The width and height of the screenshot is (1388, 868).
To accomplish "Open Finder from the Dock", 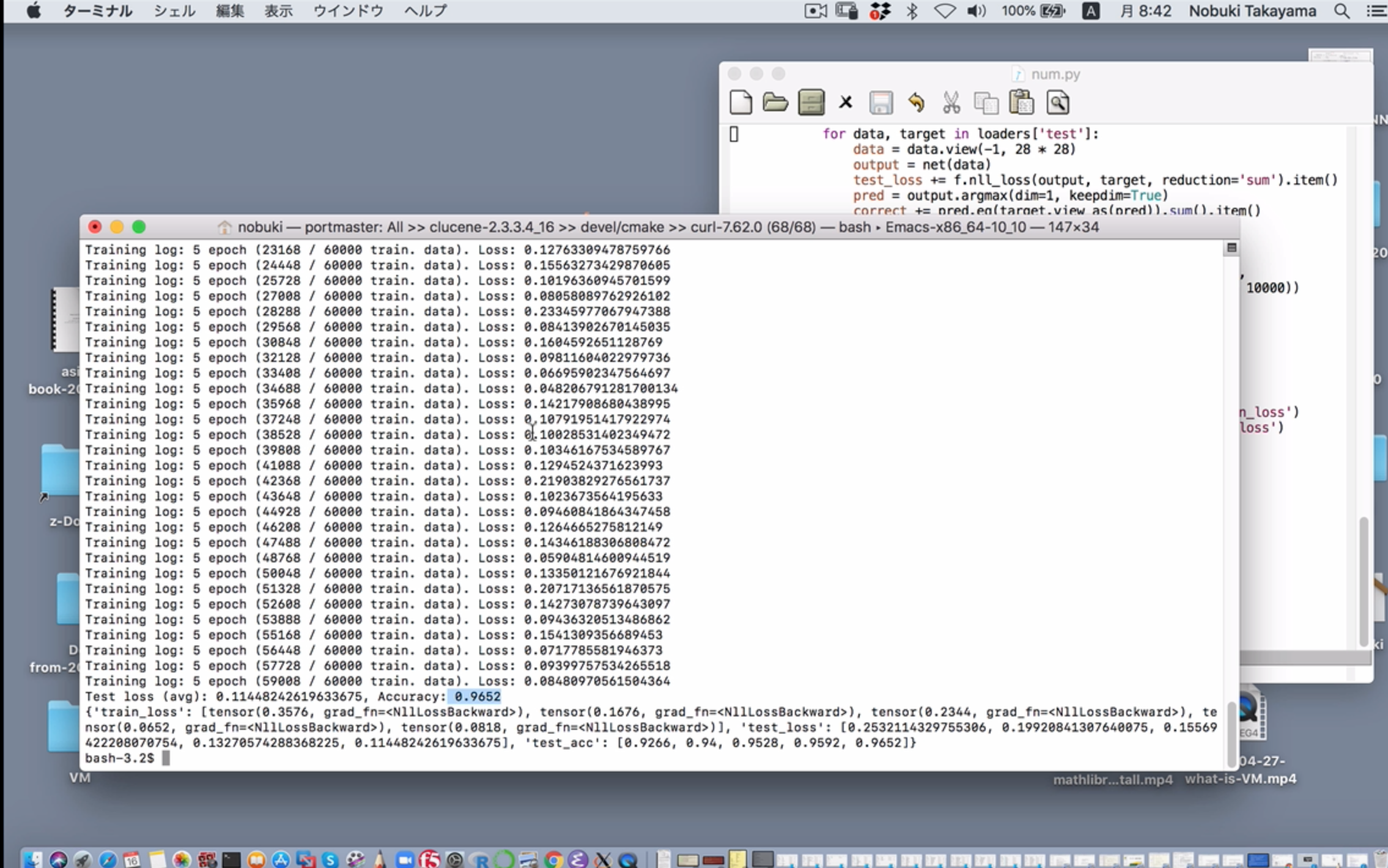I will pos(33,859).
